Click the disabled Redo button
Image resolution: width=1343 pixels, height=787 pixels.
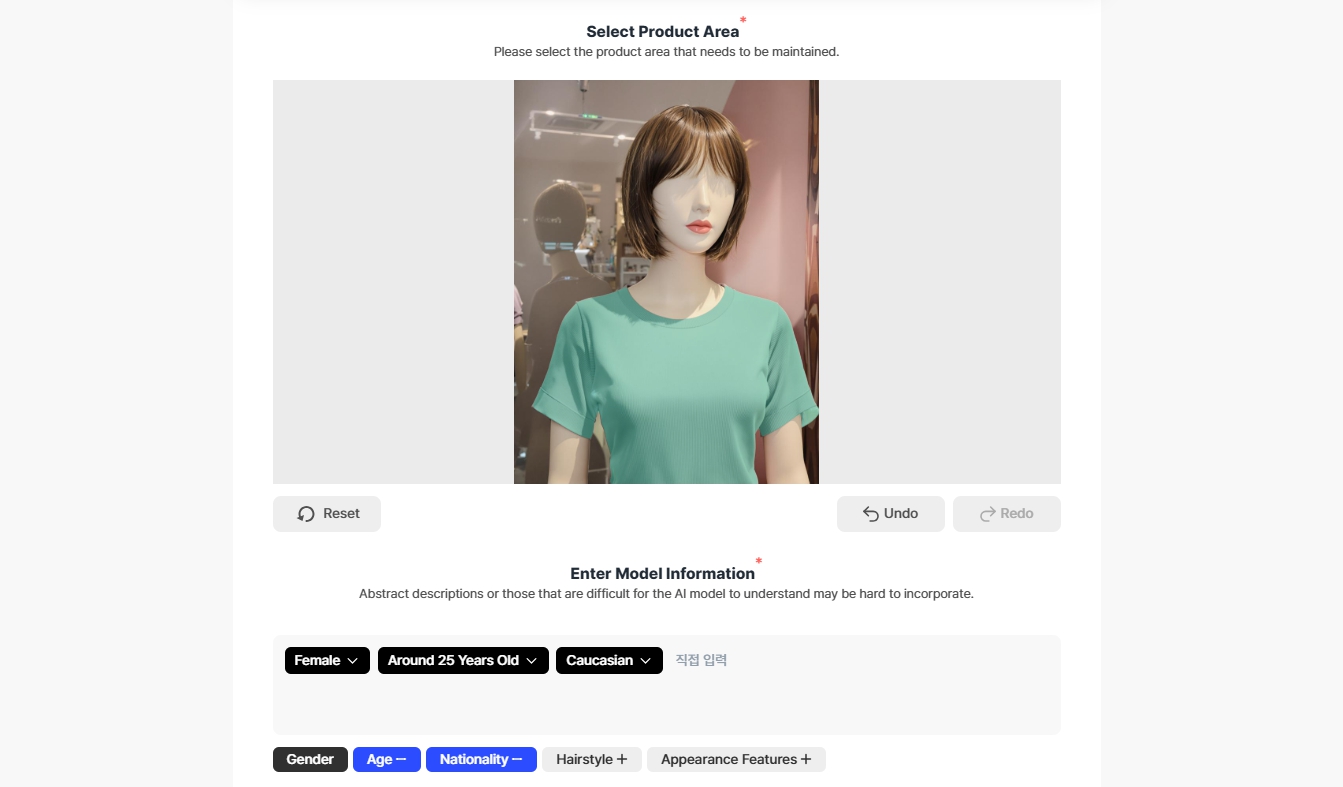[x=1007, y=513]
